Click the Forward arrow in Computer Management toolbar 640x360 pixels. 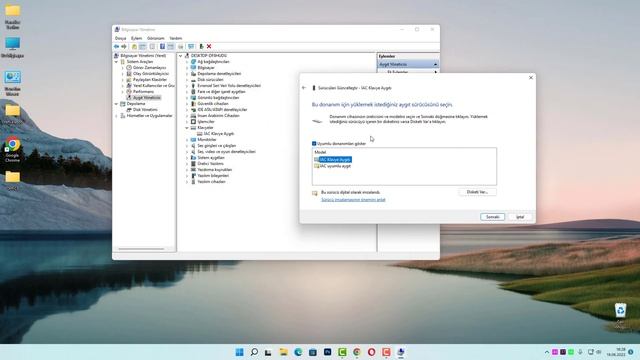coord(124,47)
